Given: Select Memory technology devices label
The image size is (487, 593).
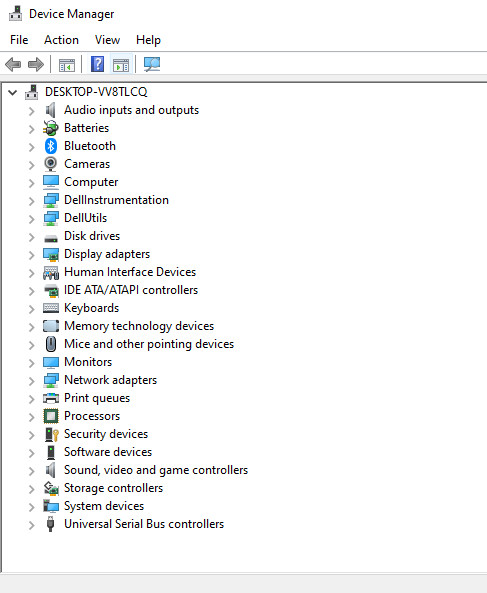Looking at the screenshot, I should click(x=139, y=326).
